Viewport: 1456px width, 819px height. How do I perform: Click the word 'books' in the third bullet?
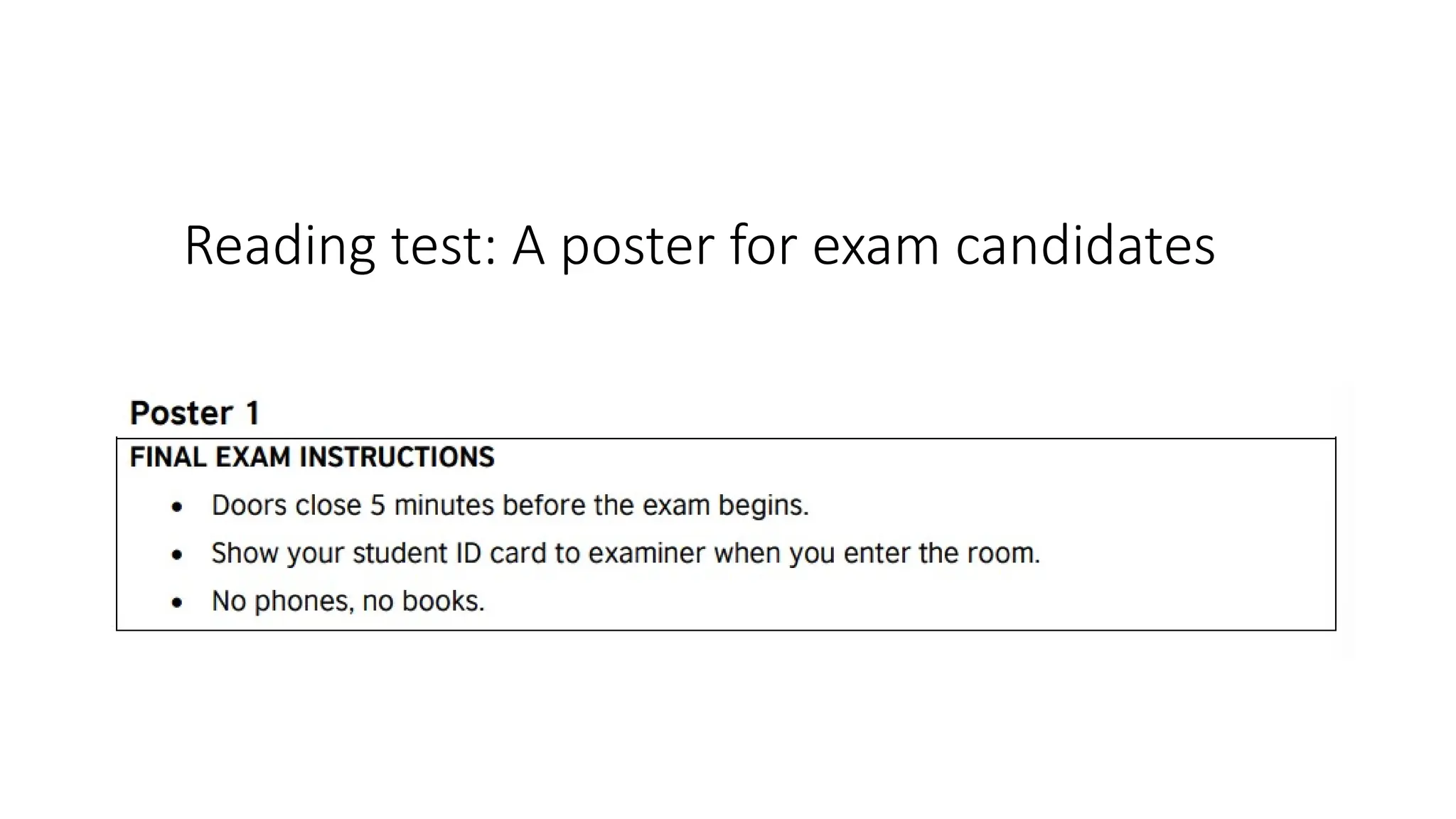point(441,601)
